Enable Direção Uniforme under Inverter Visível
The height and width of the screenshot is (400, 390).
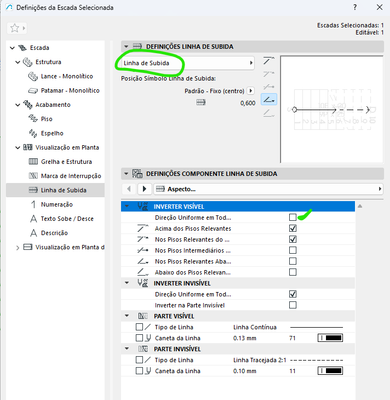click(x=293, y=217)
